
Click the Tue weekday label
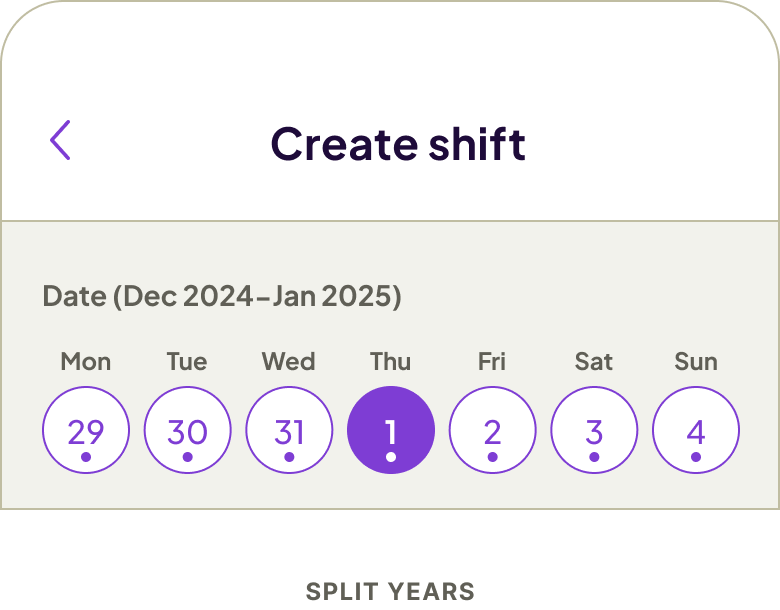(x=187, y=361)
